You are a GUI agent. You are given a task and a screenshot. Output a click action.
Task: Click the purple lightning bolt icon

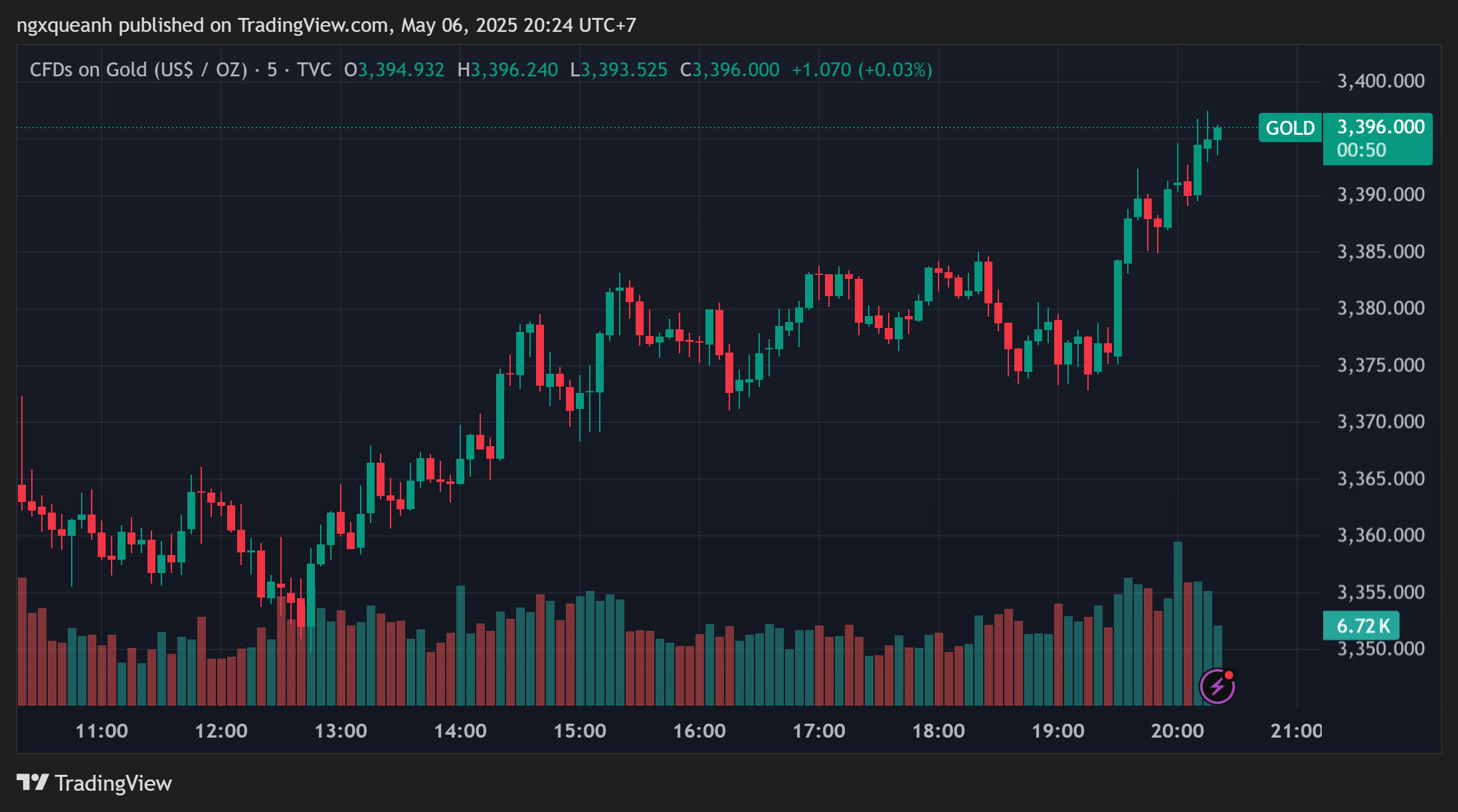point(1217,686)
